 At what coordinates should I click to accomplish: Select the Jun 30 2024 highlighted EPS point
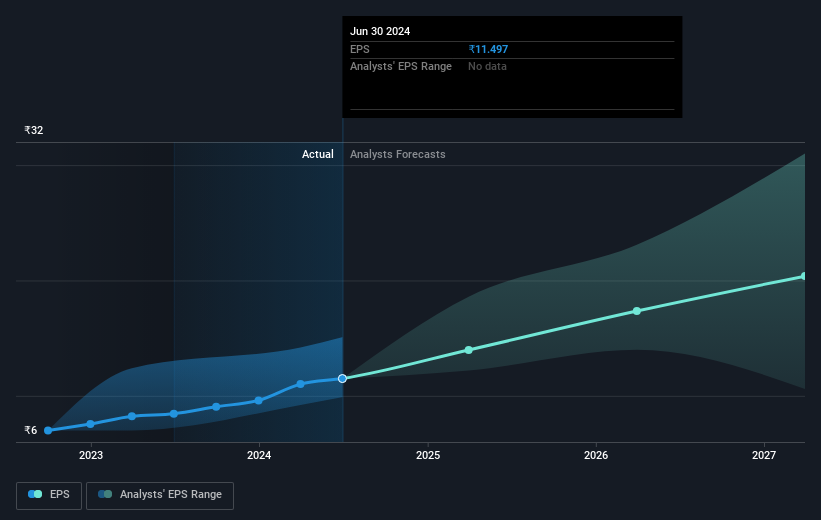click(342, 378)
